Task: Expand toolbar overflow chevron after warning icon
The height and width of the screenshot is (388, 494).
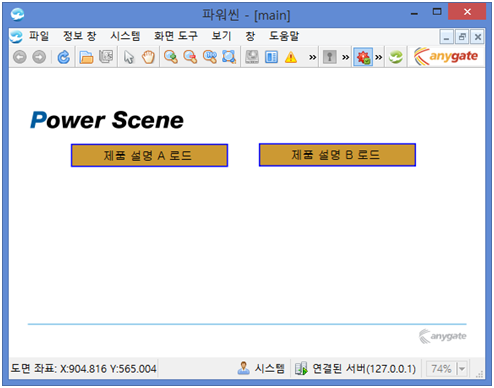Action: [312, 57]
